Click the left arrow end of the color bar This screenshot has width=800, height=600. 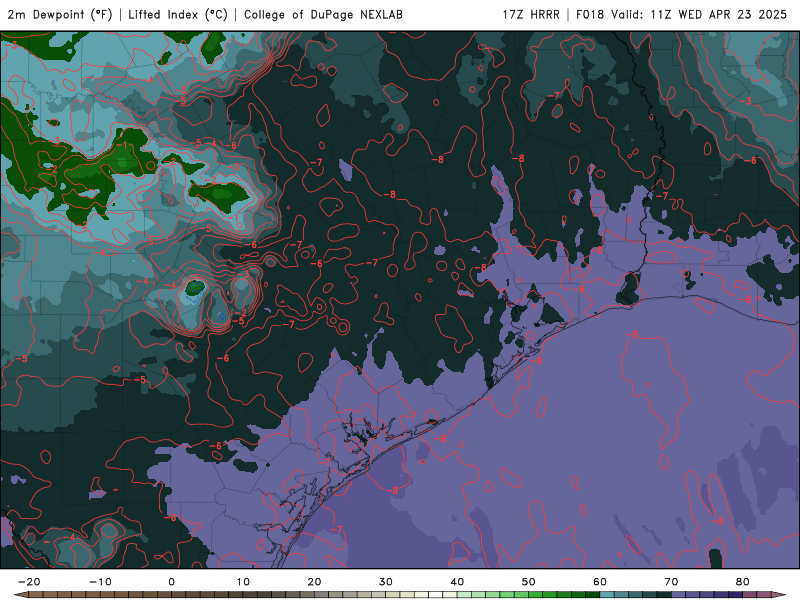pyautogui.click(x=20, y=595)
